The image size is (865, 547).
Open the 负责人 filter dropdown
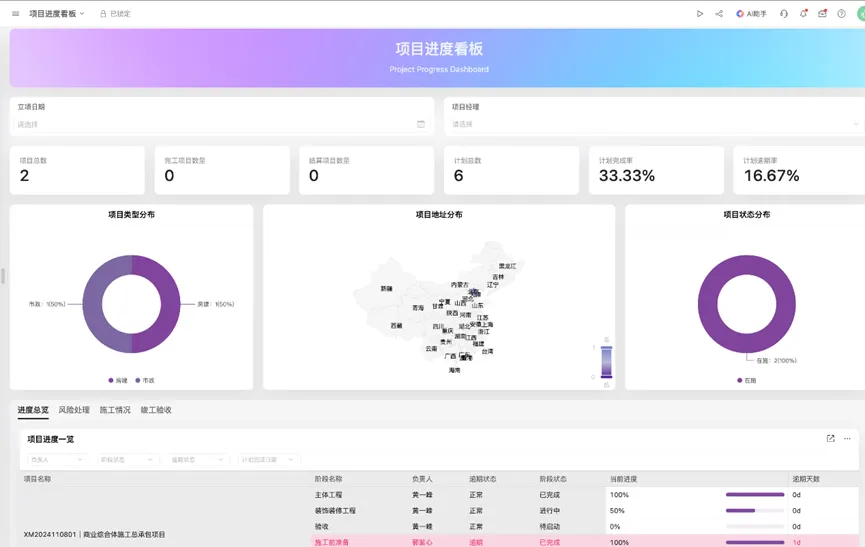[x=57, y=459]
